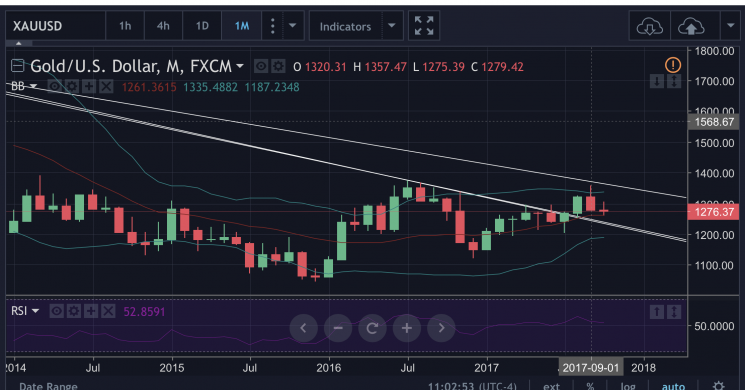The image size is (745, 390).
Task: Reset the chart view with the circular arrow
Action: pyautogui.click(x=372, y=328)
